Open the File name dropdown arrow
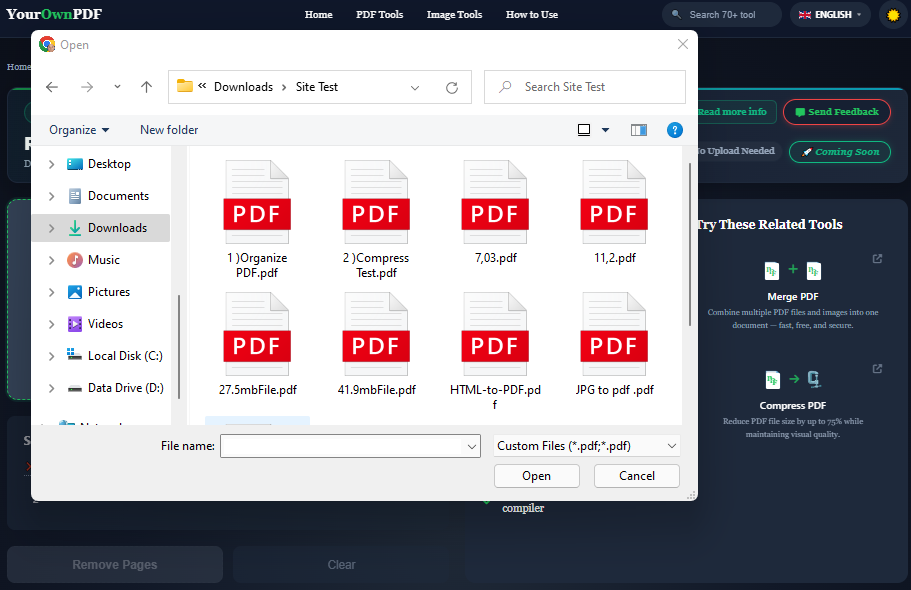This screenshot has height=590, width=911. tap(472, 446)
